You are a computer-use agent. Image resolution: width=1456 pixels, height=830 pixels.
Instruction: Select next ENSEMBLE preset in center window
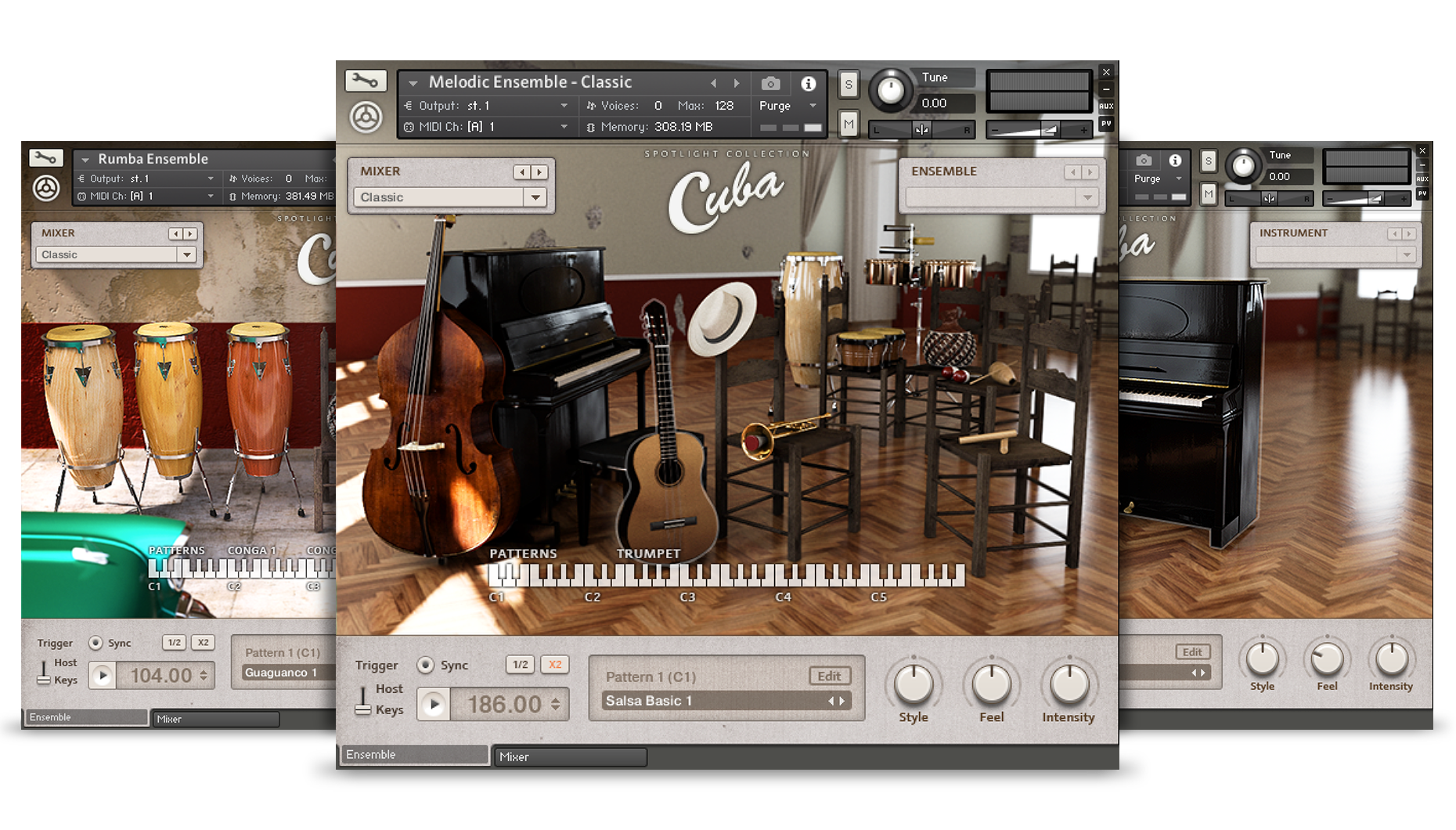(1090, 172)
